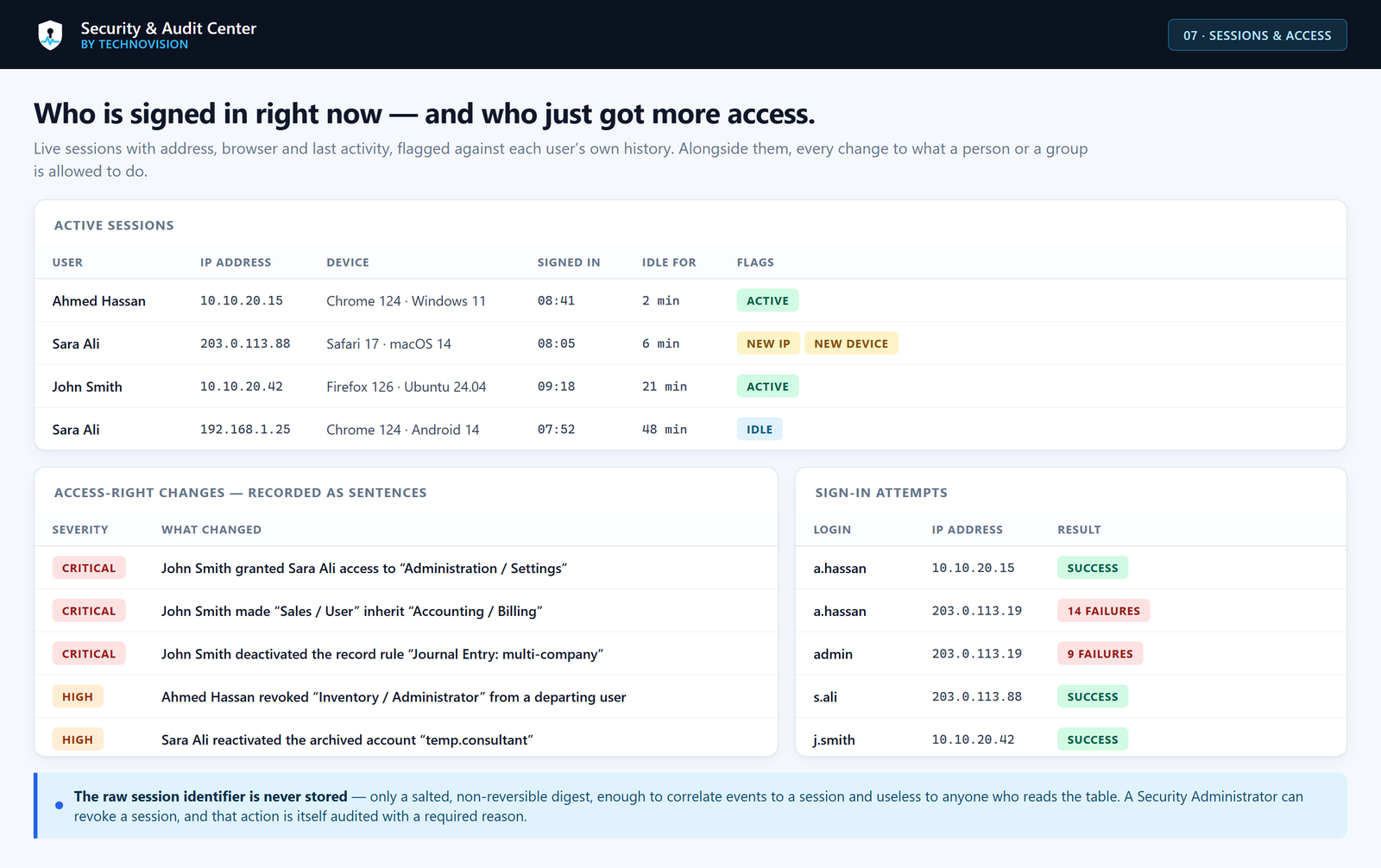This screenshot has height=868, width=1381.
Task: Click device Firefox 126 · Ubuntu 24.04
Action: coord(407,387)
